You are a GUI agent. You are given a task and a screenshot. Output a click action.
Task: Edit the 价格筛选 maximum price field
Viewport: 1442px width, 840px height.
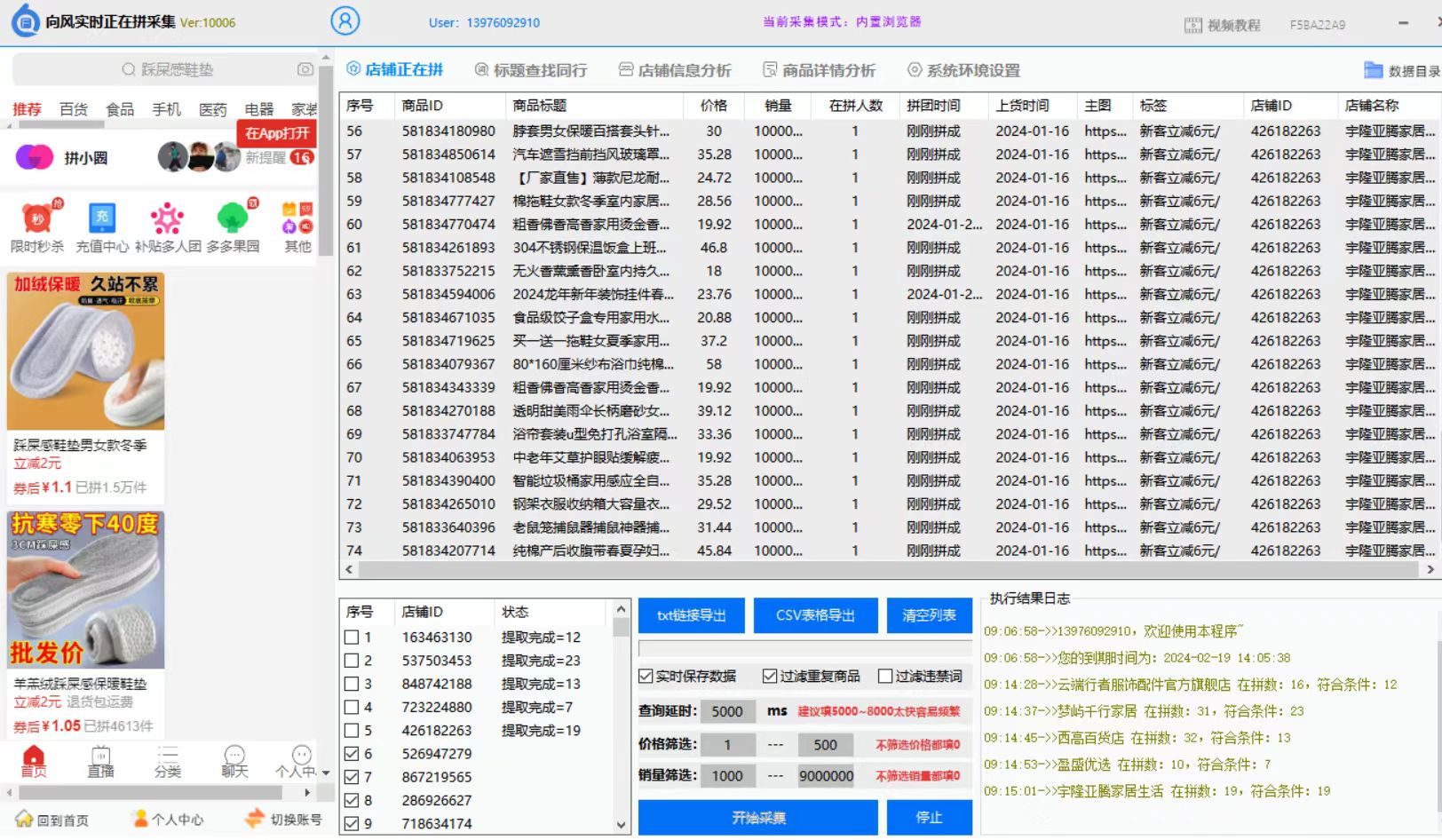click(x=826, y=745)
